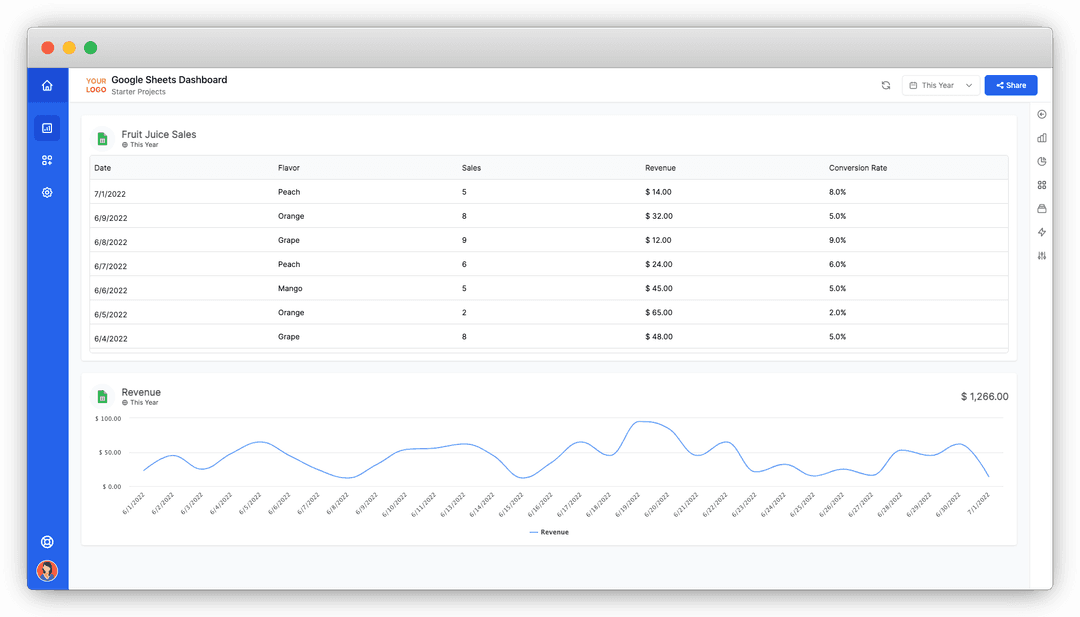
Task: Click the storage box icon in right rail
Action: [1042, 209]
